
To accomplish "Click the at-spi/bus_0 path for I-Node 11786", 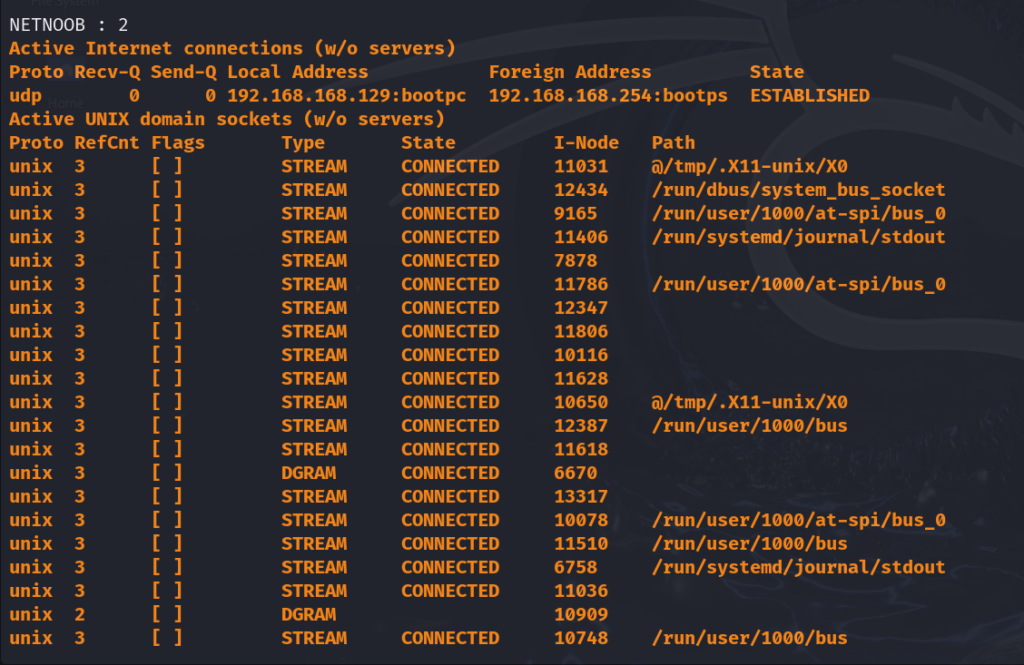I will [x=799, y=284].
